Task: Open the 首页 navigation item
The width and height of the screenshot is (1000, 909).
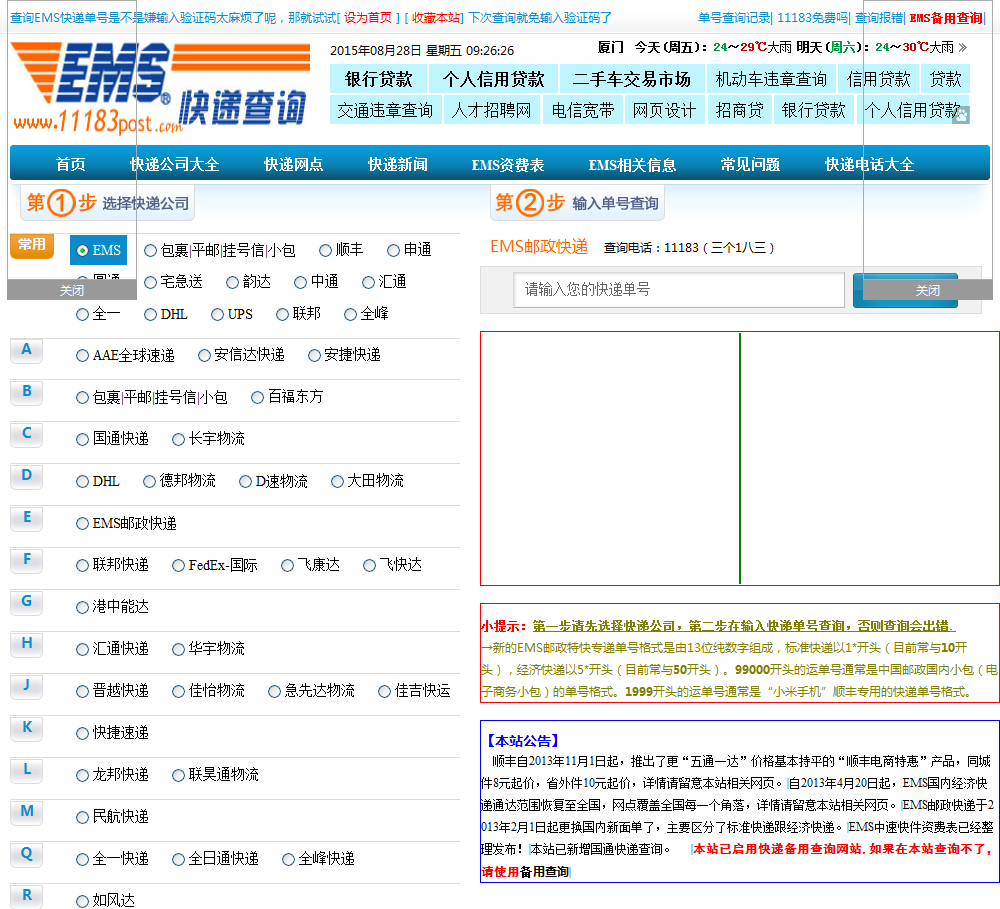Action: coord(70,165)
